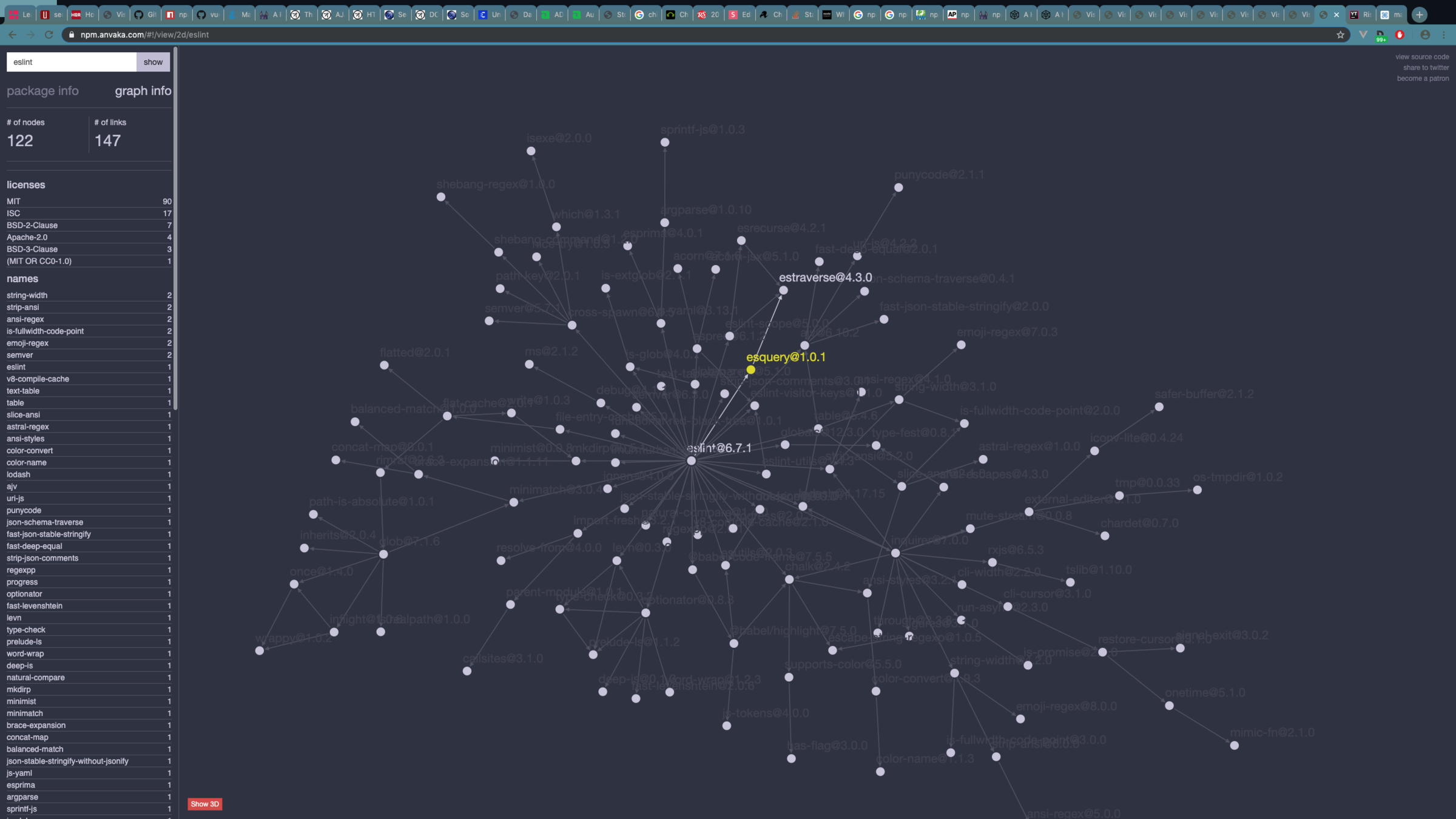Click the red hand adblock extension icon
1456x819 pixels.
coord(1400,35)
